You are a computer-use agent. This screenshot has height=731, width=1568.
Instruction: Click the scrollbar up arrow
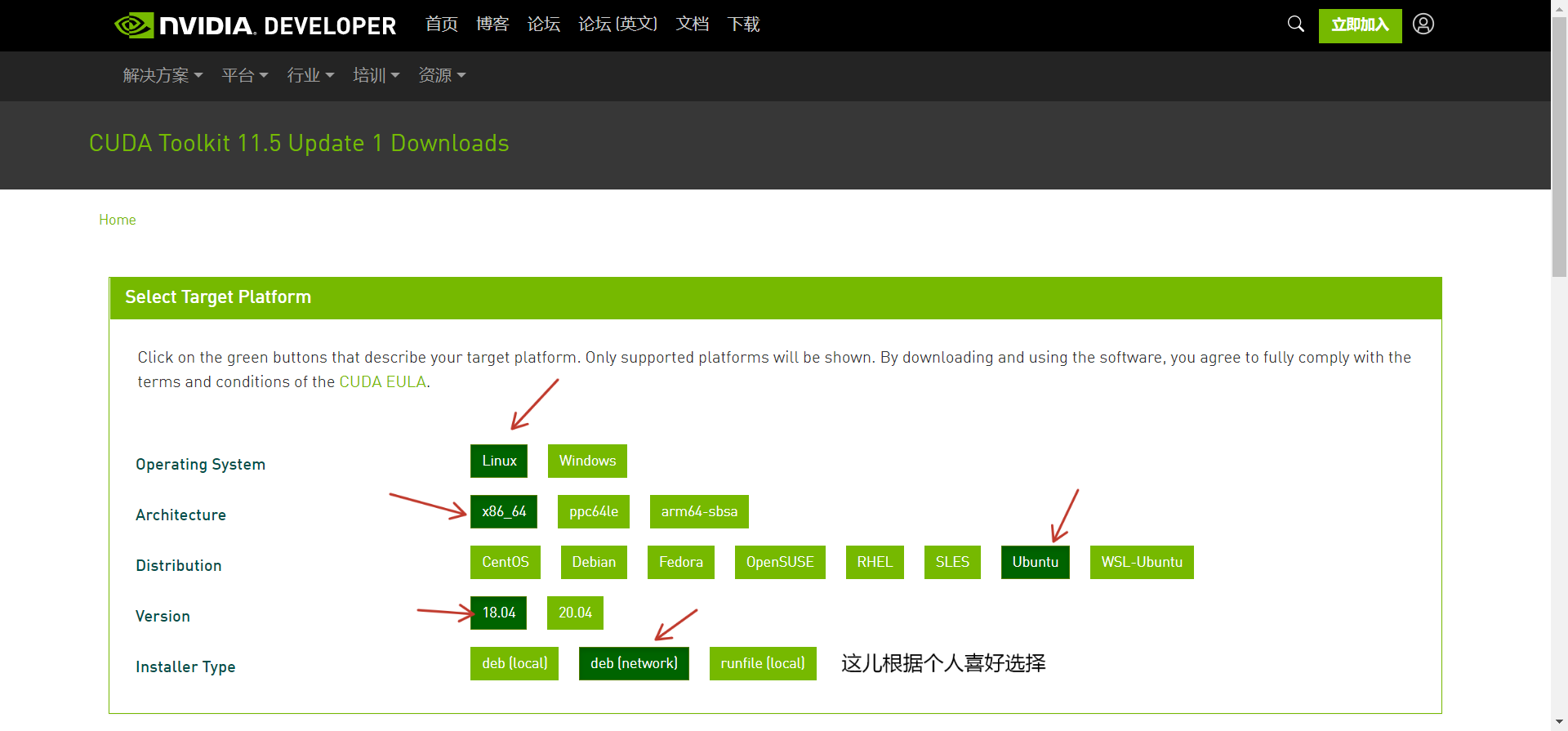(1559, 7)
